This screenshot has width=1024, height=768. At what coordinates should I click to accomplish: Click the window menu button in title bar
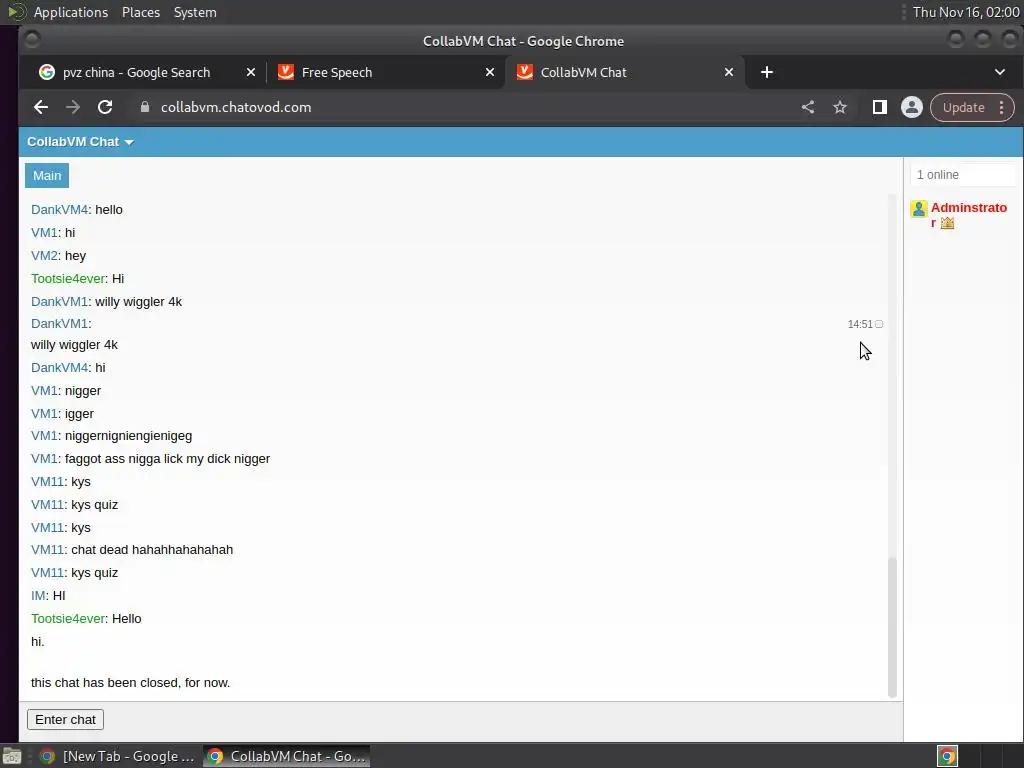coord(31,40)
